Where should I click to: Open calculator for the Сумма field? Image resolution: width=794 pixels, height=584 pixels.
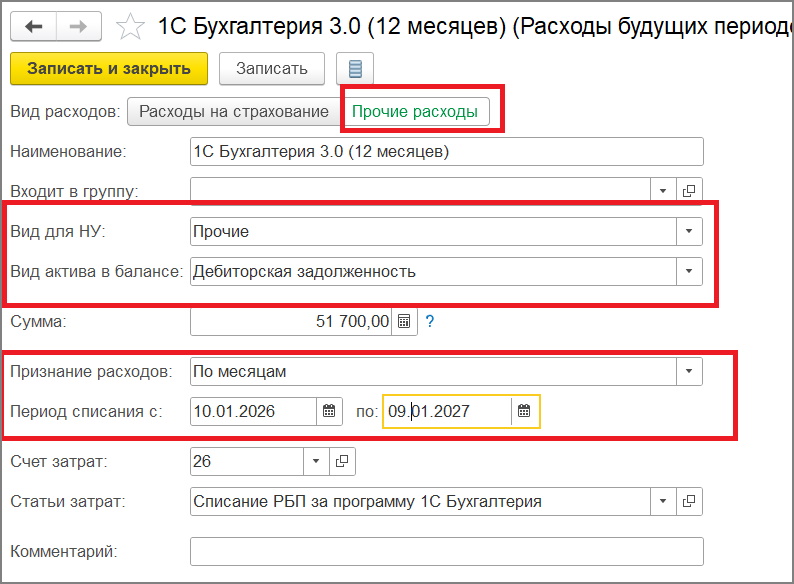(404, 321)
